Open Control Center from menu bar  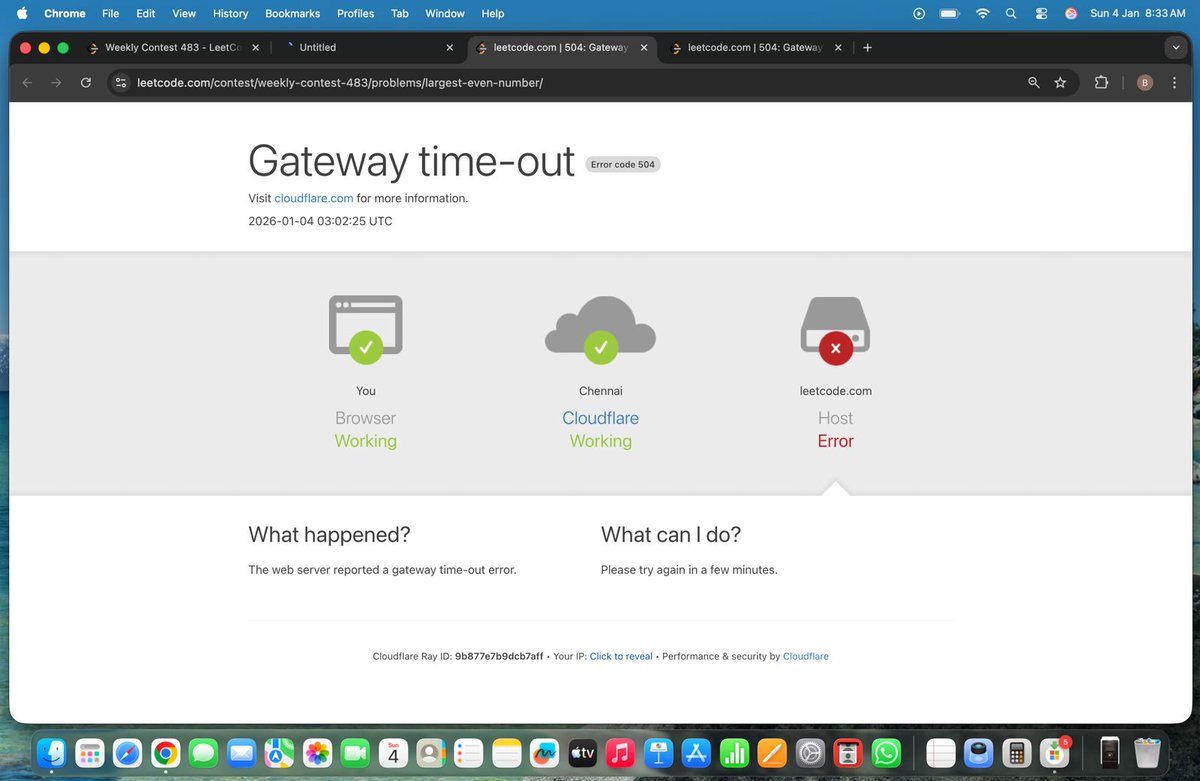(x=1041, y=14)
